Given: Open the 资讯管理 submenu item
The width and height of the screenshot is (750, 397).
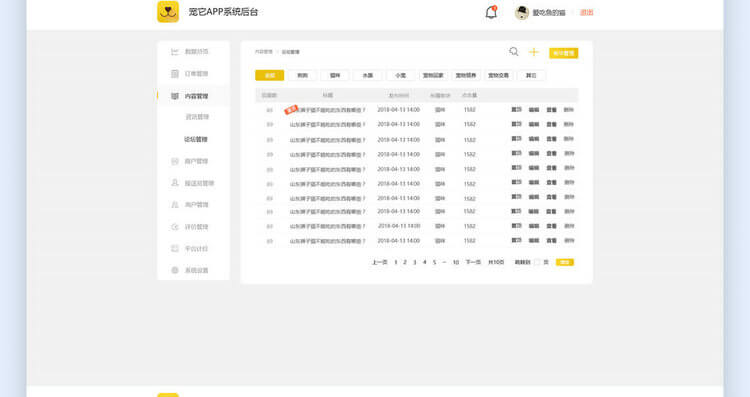Looking at the screenshot, I should coord(197,117).
